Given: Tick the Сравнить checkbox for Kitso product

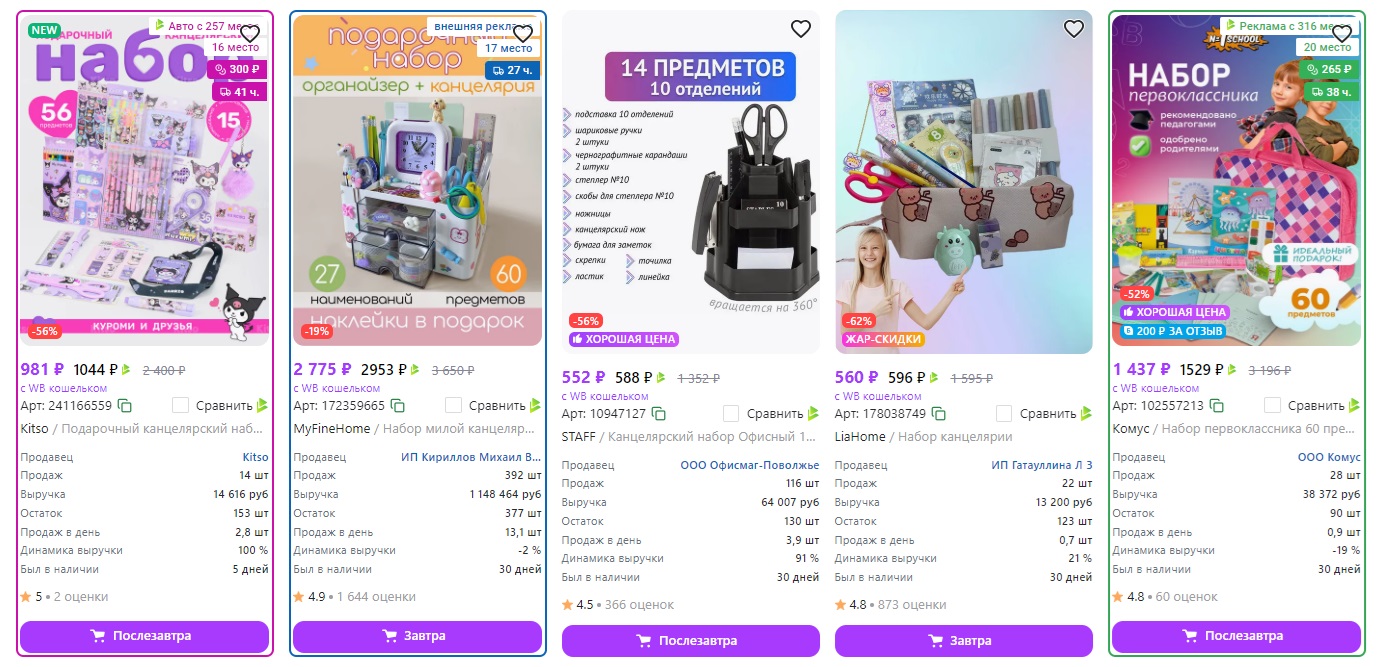Looking at the screenshot, I should coord(180,405).
